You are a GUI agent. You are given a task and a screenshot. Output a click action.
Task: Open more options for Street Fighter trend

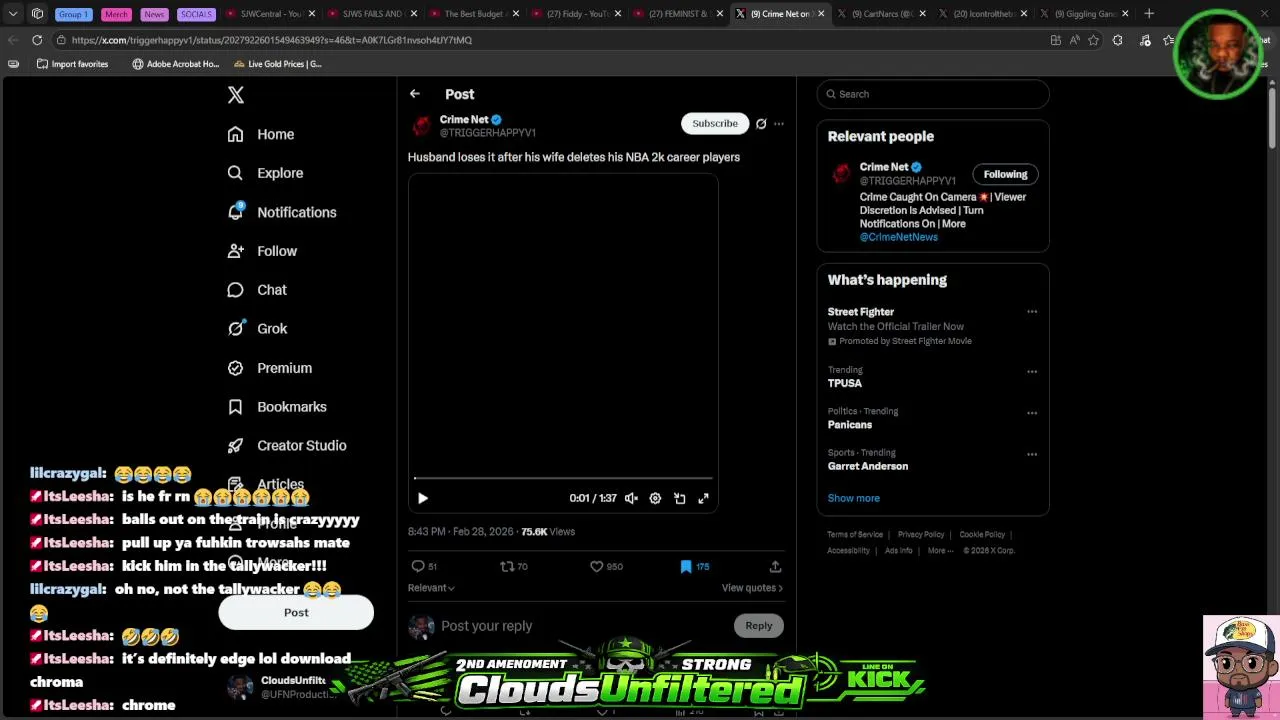click(x=1032, y=312)
